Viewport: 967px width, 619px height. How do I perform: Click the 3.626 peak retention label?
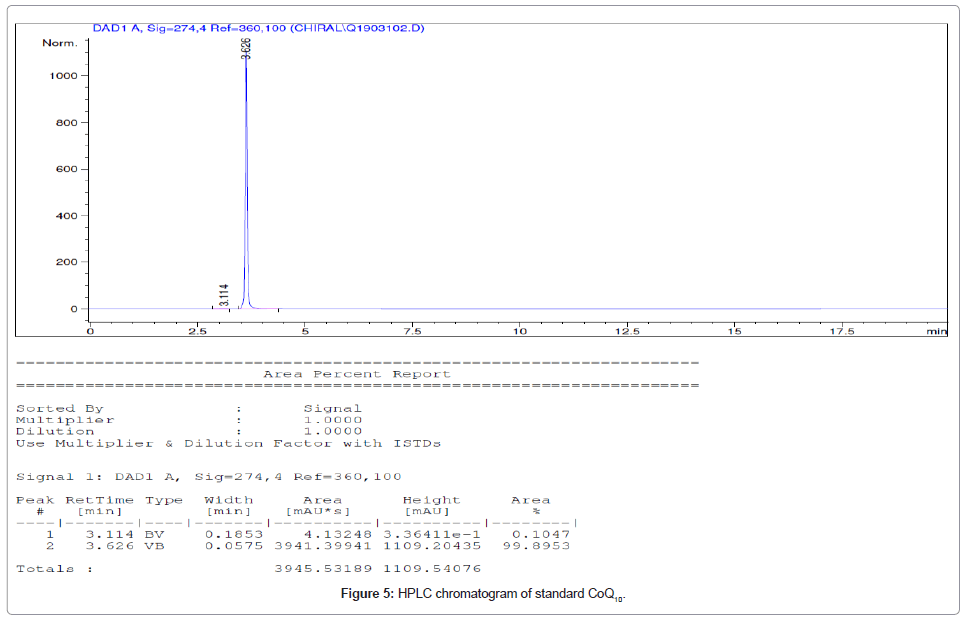click(246, 47)
